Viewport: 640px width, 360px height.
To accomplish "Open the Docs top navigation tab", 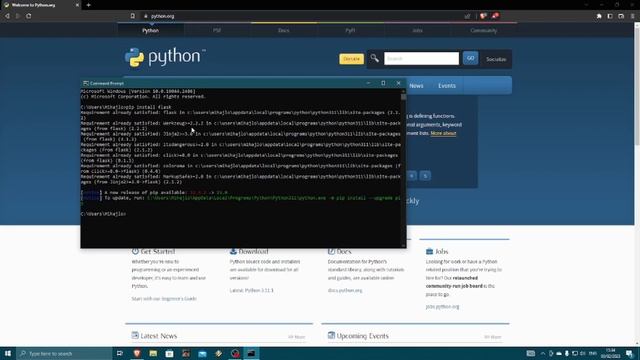I will click(284, 30).
